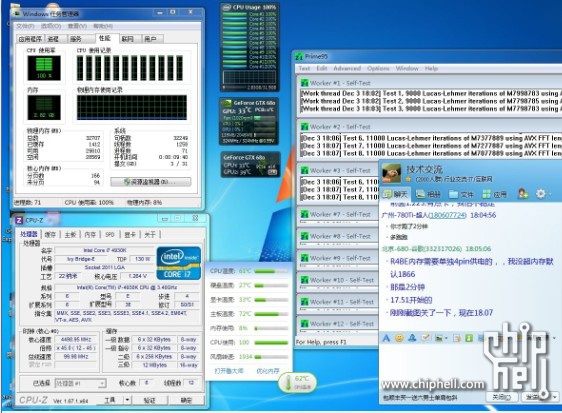Click 工具 button in CPU-Z
The width and height of the screenshot is (562, 413).
[110, 400]
